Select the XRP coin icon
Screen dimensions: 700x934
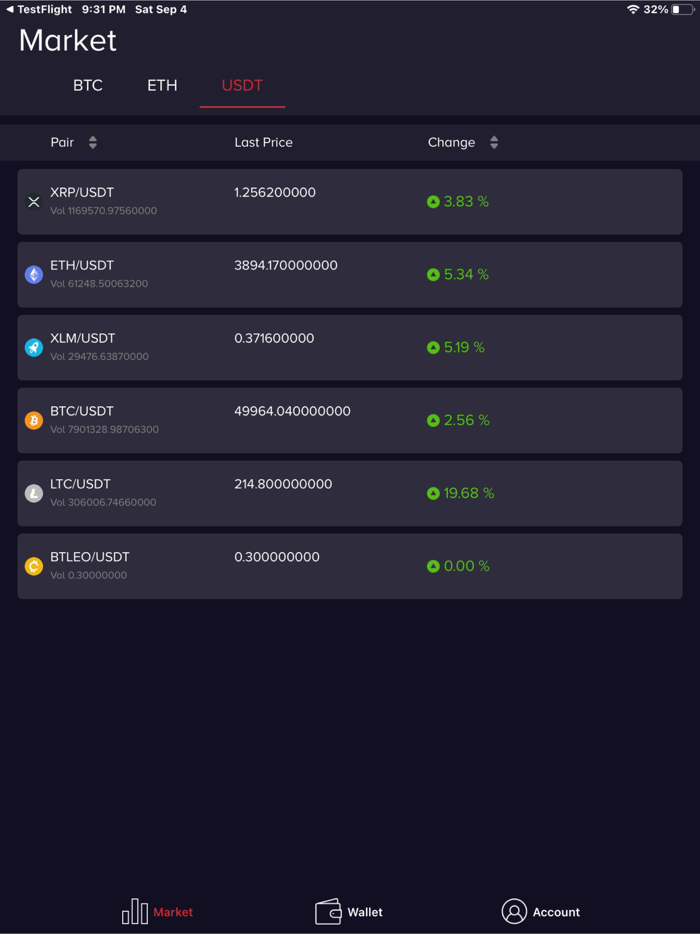[33, 202]
